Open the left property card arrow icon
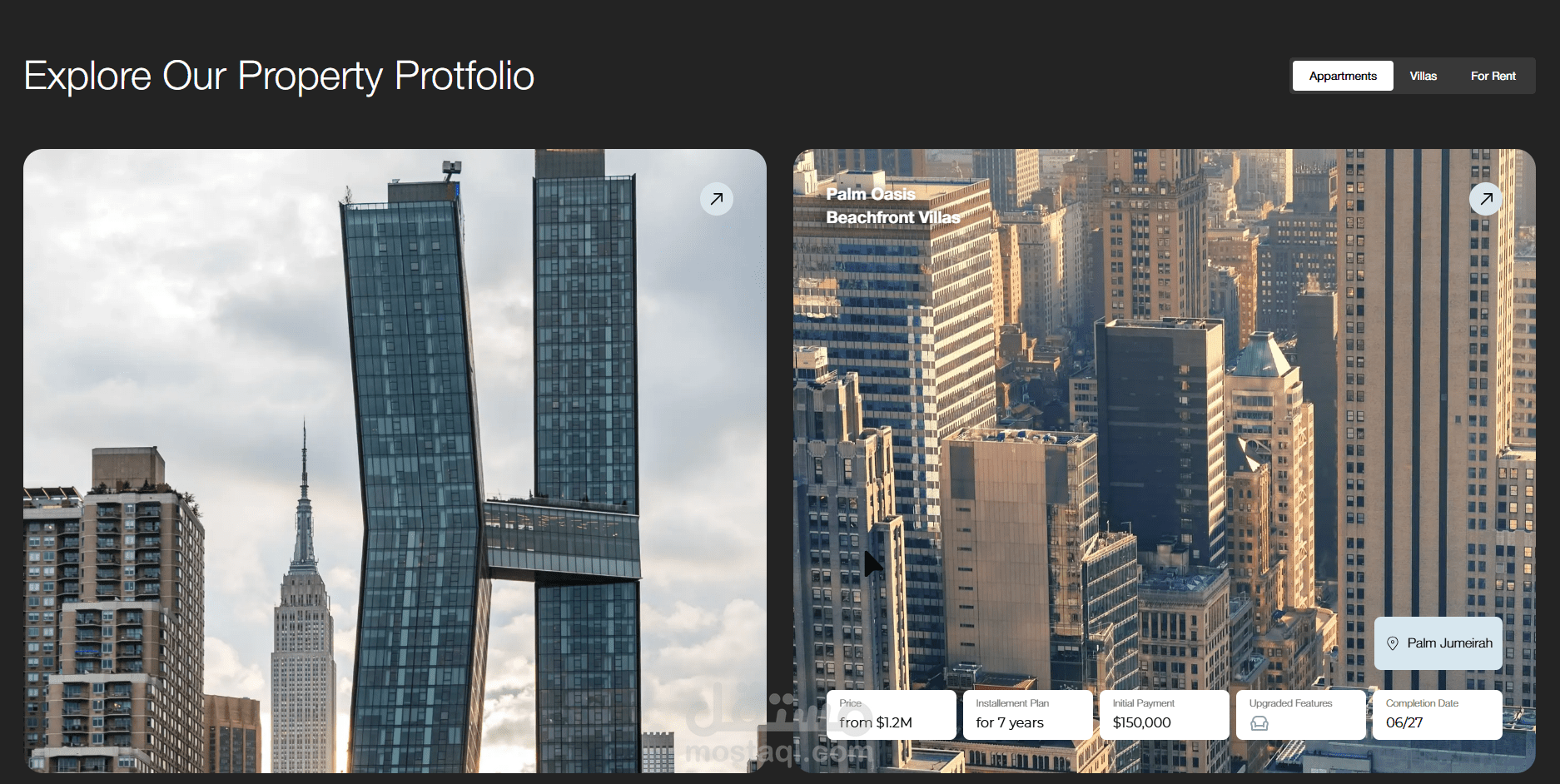This screenshot has width=1560, height=784. pyautogui.click(x=716, y=199)
